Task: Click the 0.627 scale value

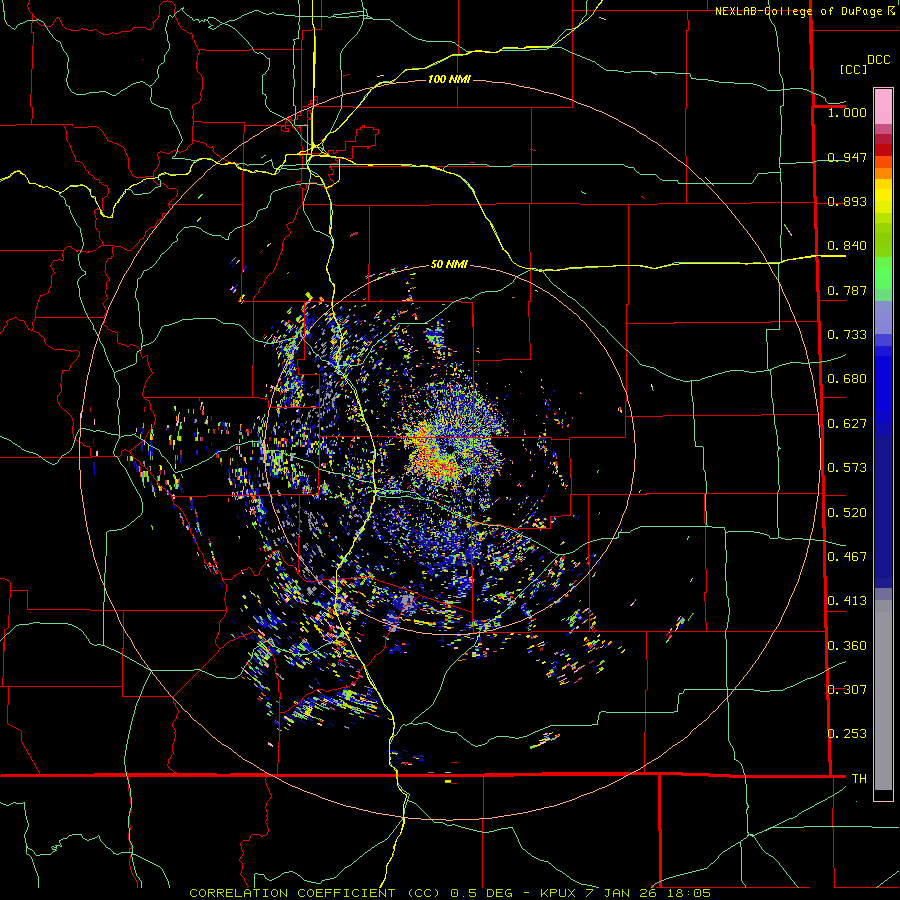Action: (847, 424)
